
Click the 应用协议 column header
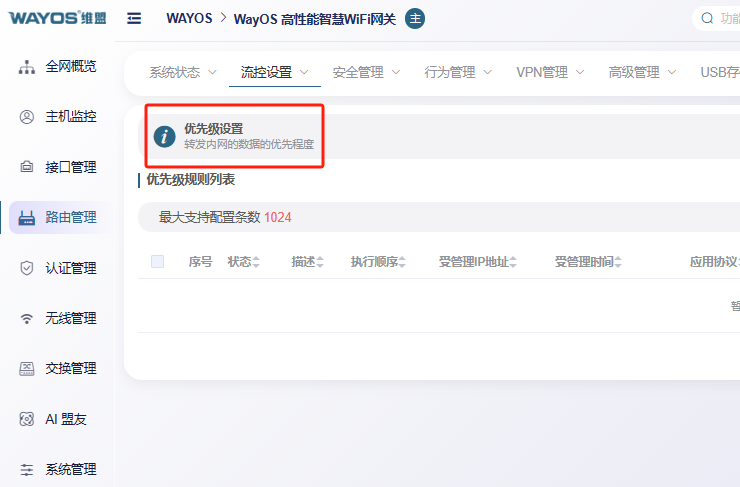point(715,262)
